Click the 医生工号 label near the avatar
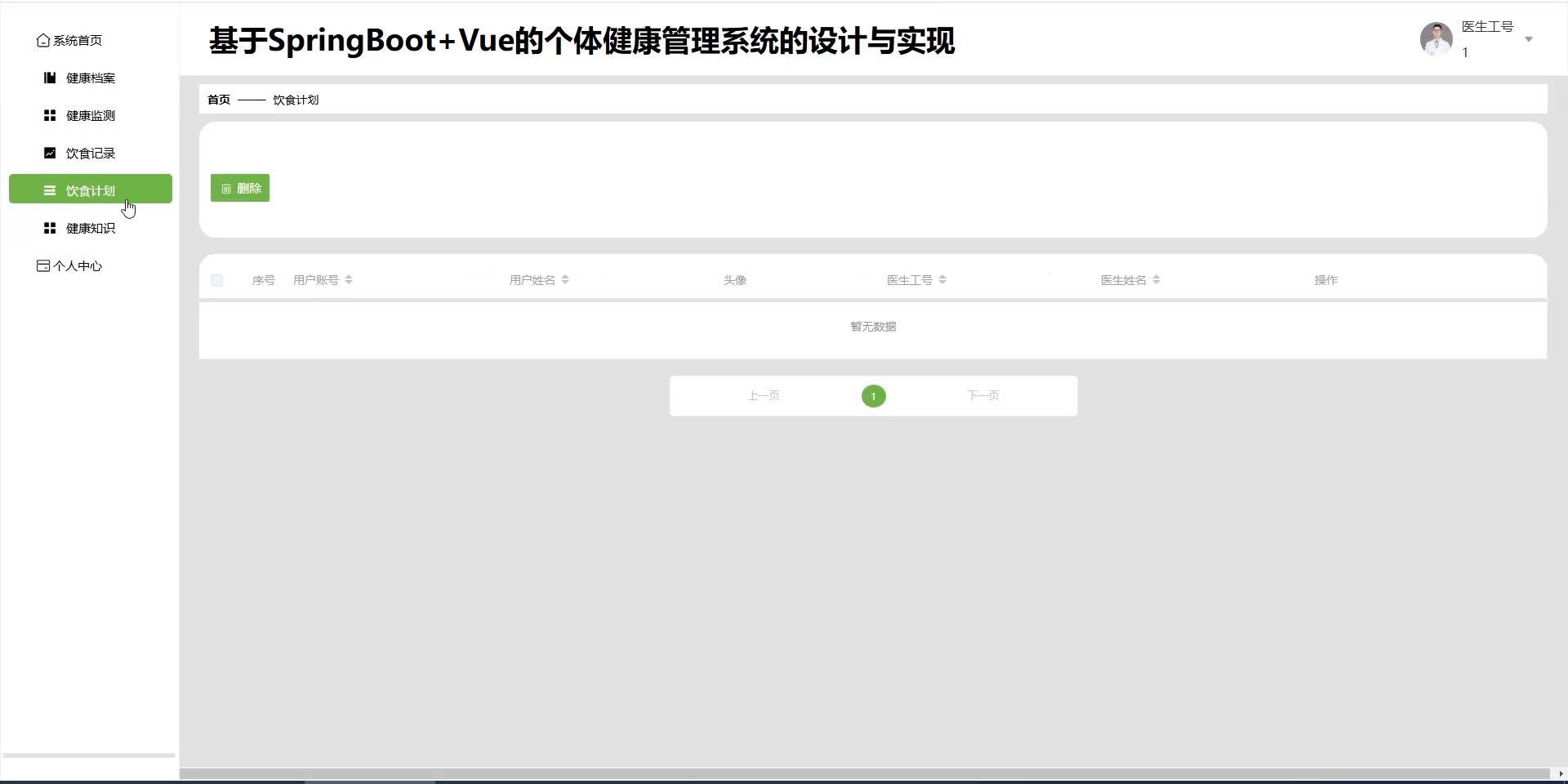 (1488, 27)
